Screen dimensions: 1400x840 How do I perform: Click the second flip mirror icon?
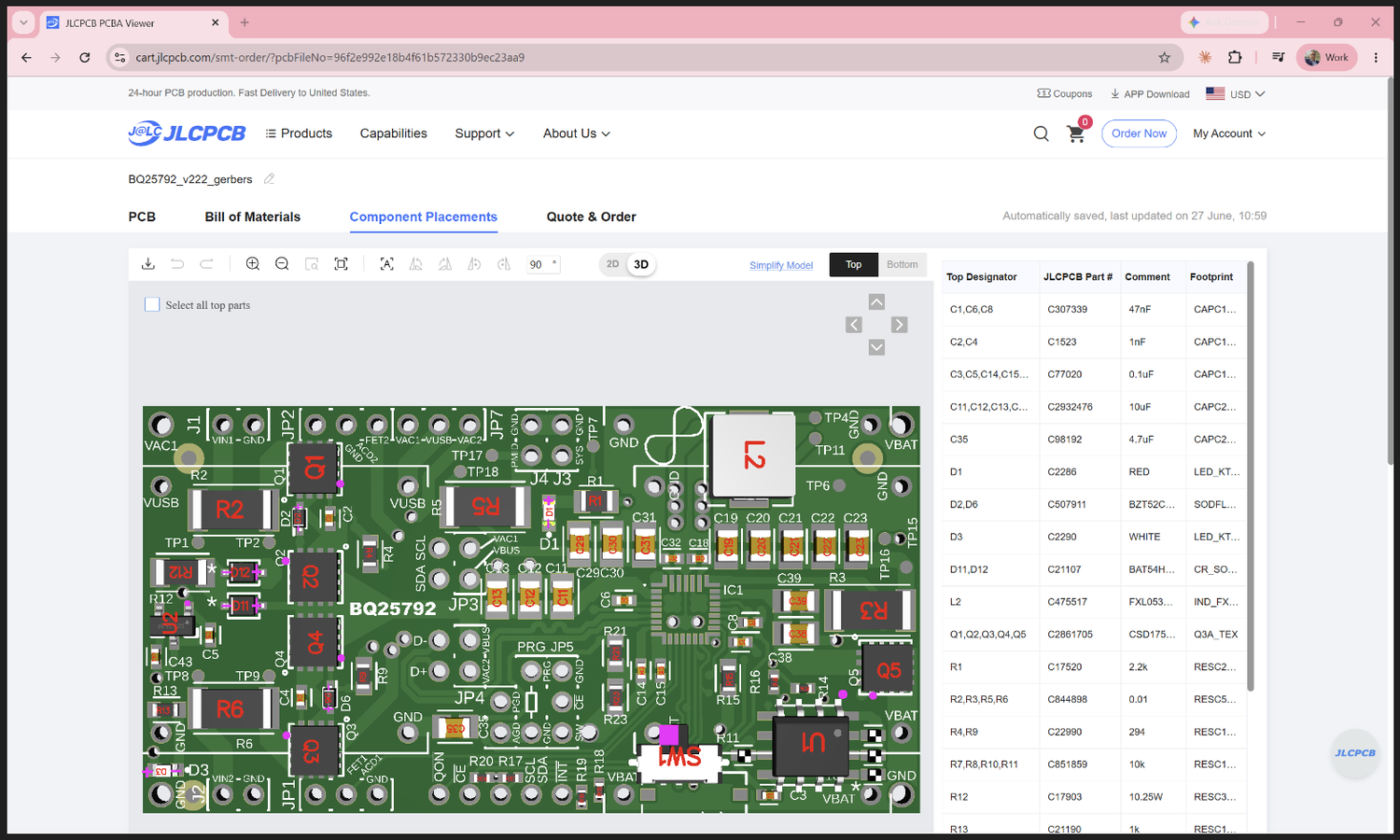(445, 264)
